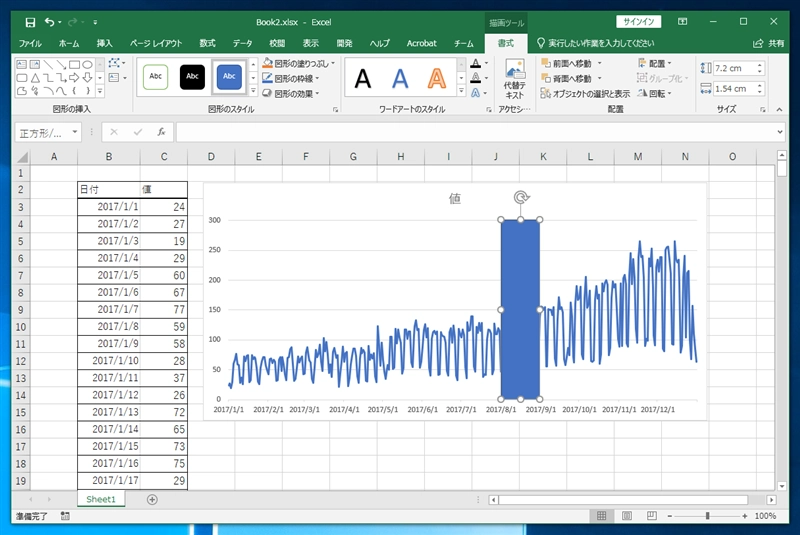Apply the black filled Abc shape style
This screenshot has width=800, height=535.
click(192, 77)
